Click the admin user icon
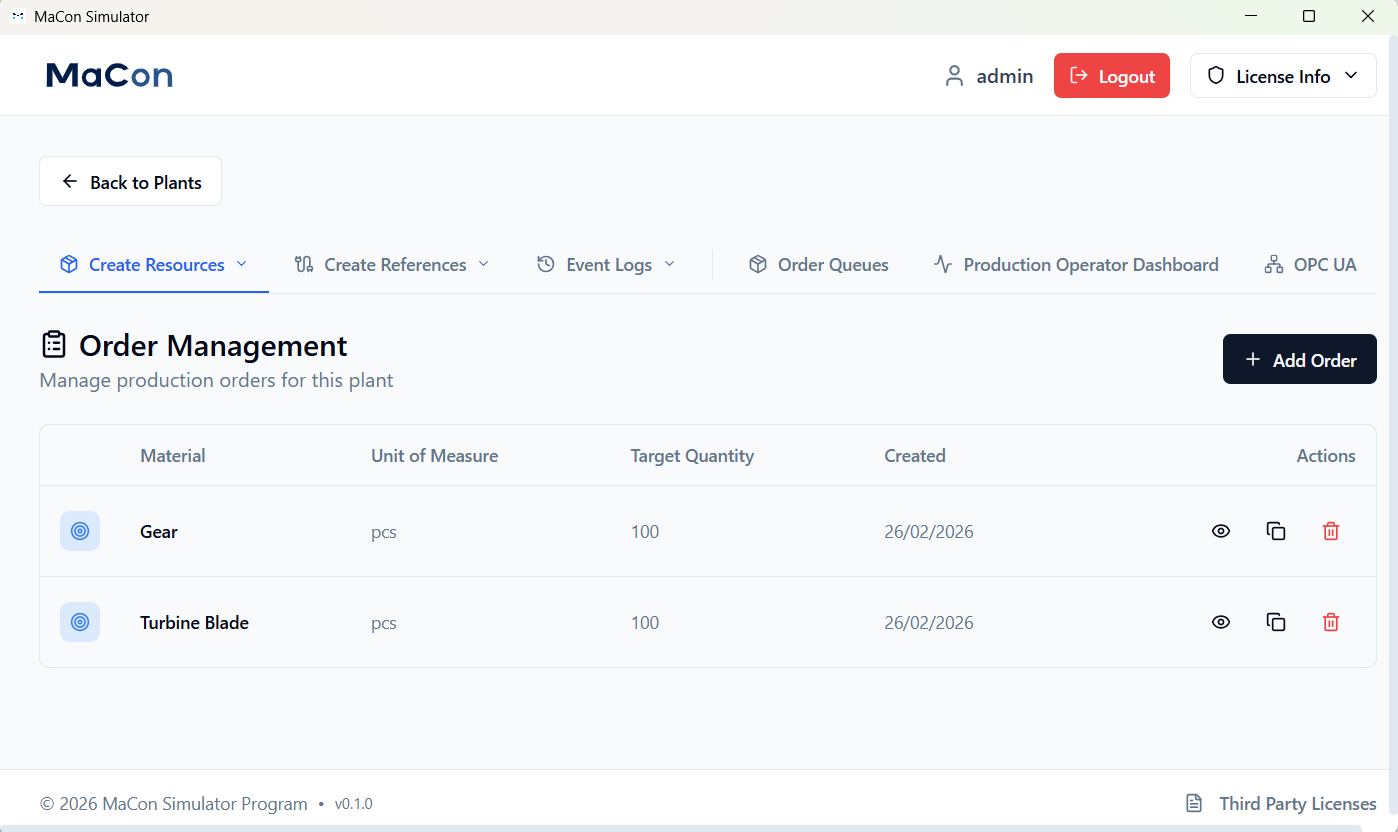 coord(954,75)
